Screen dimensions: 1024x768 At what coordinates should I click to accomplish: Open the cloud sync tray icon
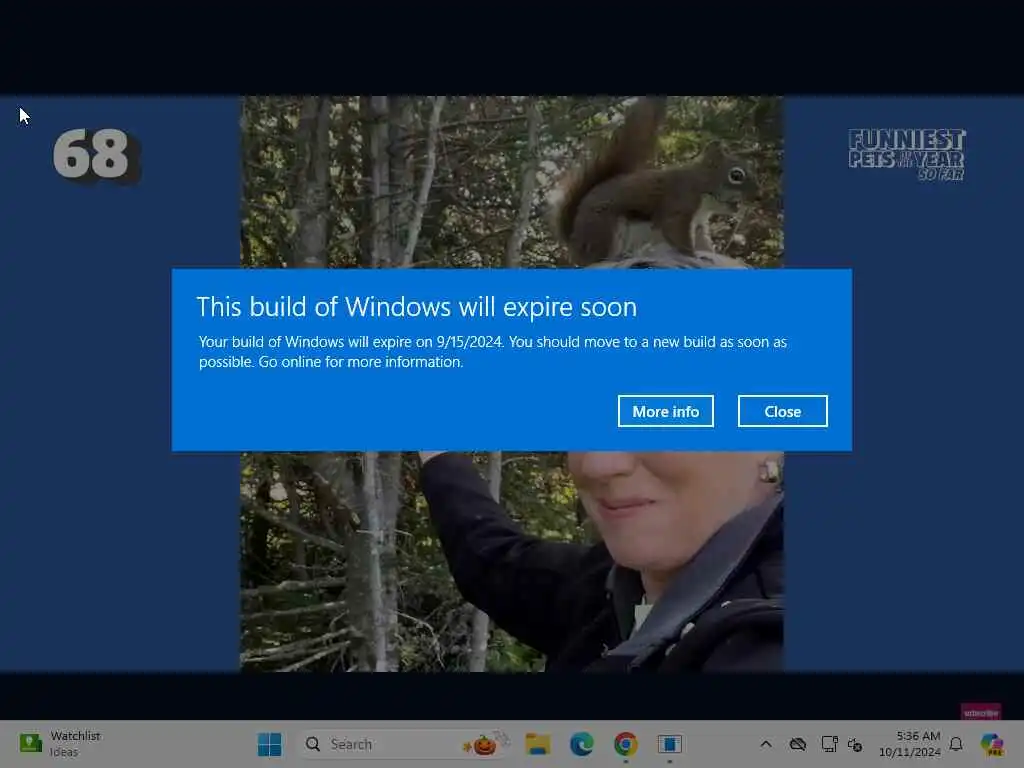797,744
